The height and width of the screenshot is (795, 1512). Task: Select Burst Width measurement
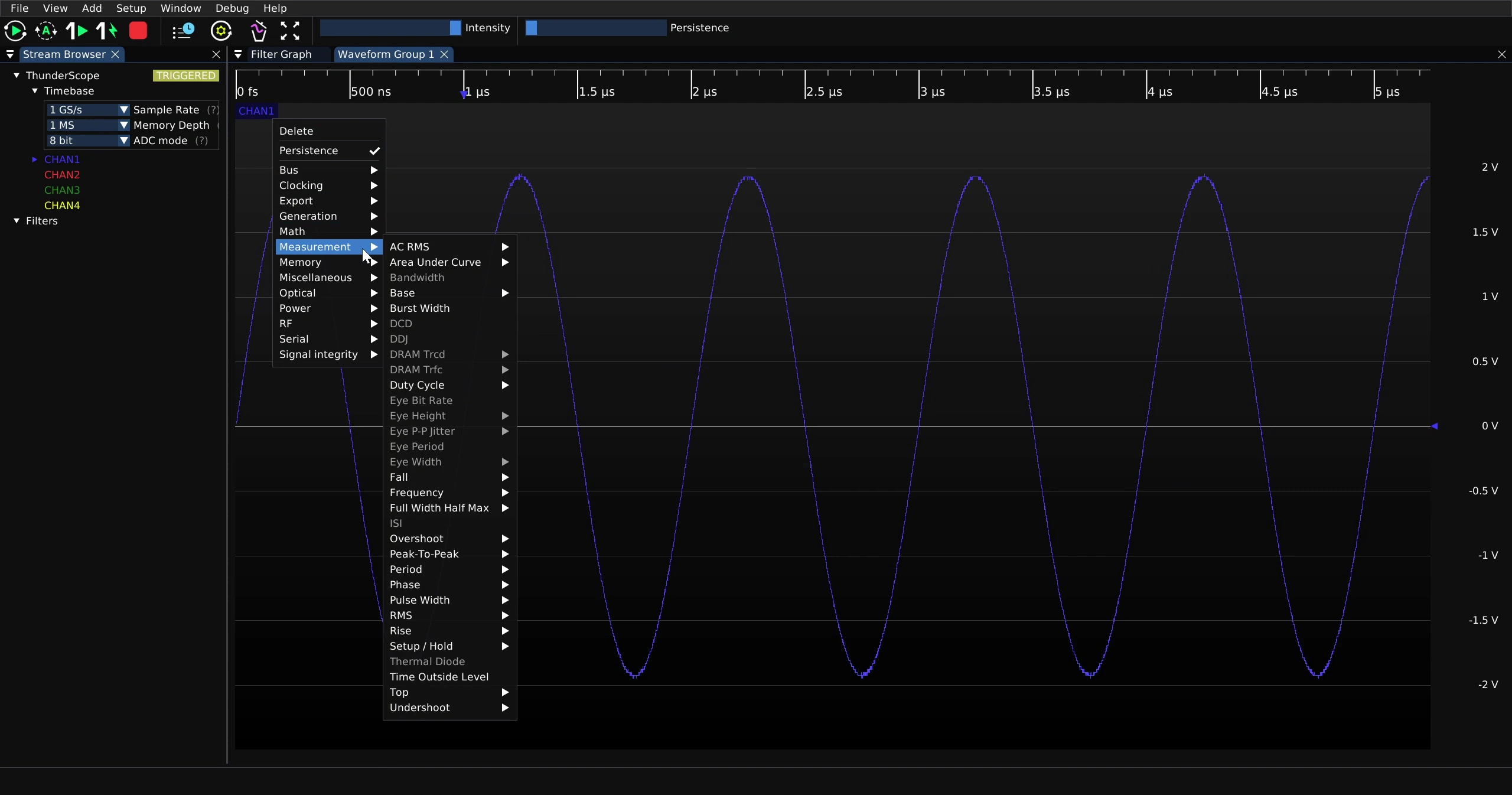click(x=449, y=308)
